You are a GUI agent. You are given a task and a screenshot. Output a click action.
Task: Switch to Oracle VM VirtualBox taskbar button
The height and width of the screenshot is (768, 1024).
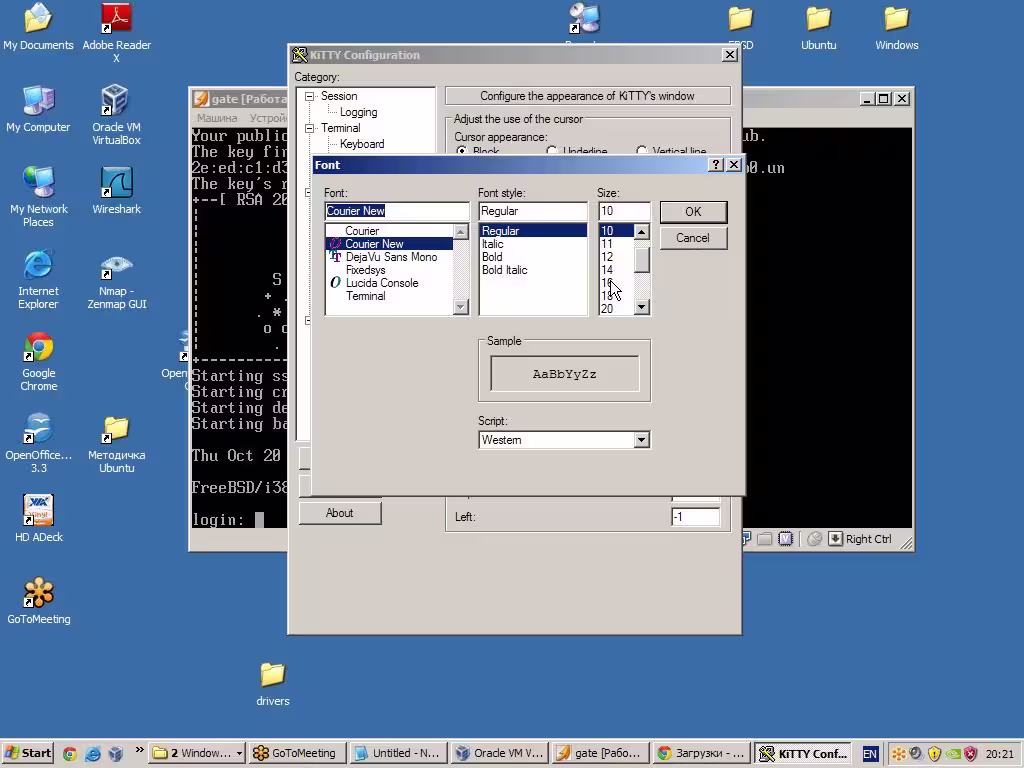tap(500, 754)
